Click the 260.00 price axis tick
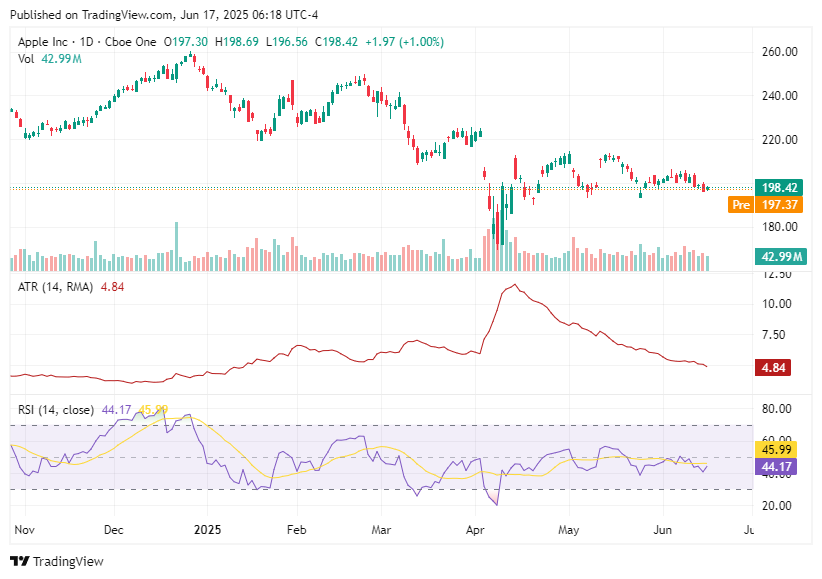822x579 pixels. pos(780,52)
